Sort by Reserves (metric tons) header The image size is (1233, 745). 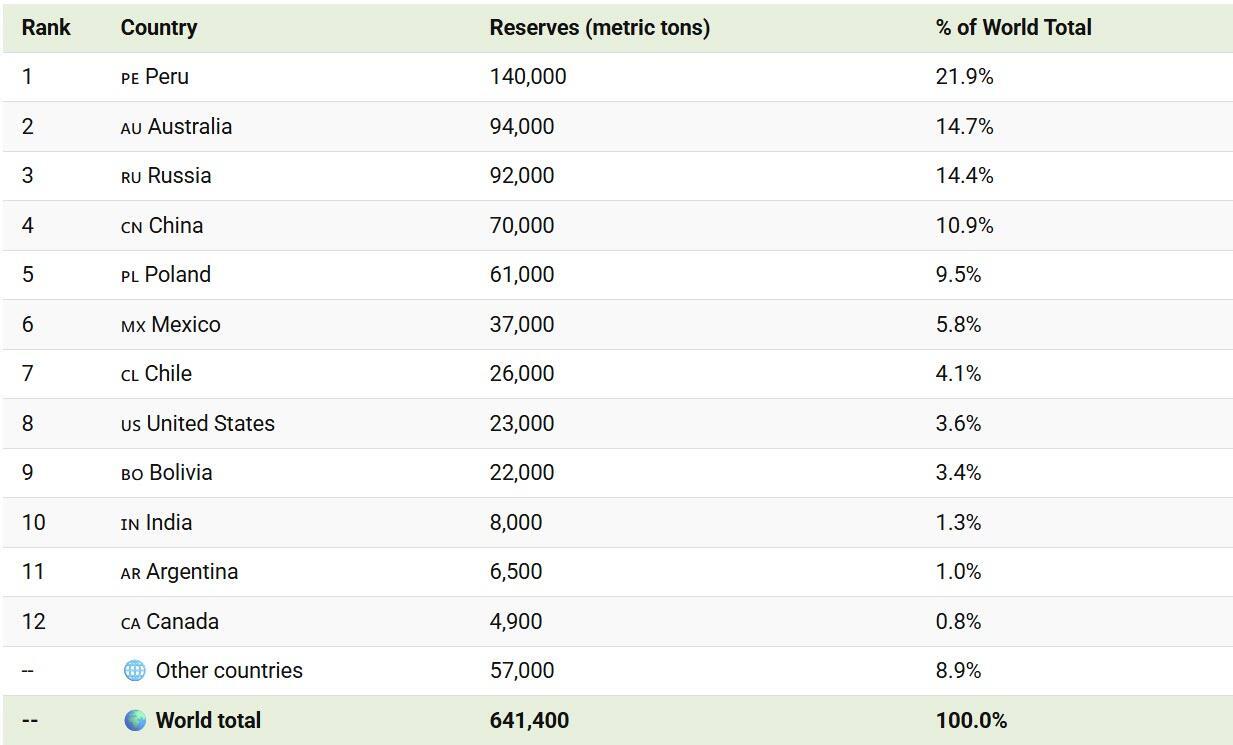coord(599,28)
